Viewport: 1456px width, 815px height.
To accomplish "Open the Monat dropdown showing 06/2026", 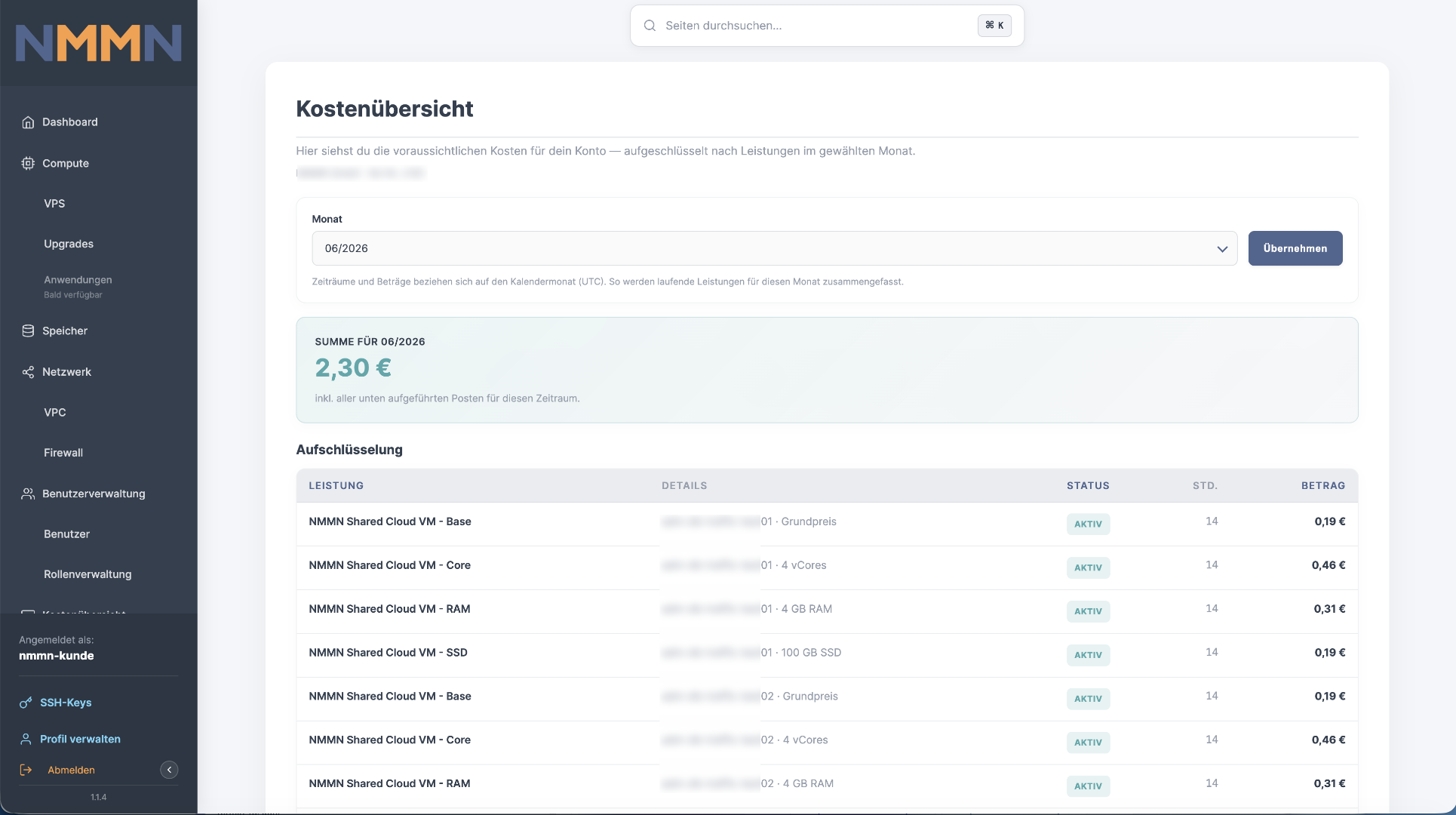I will 775,248.
